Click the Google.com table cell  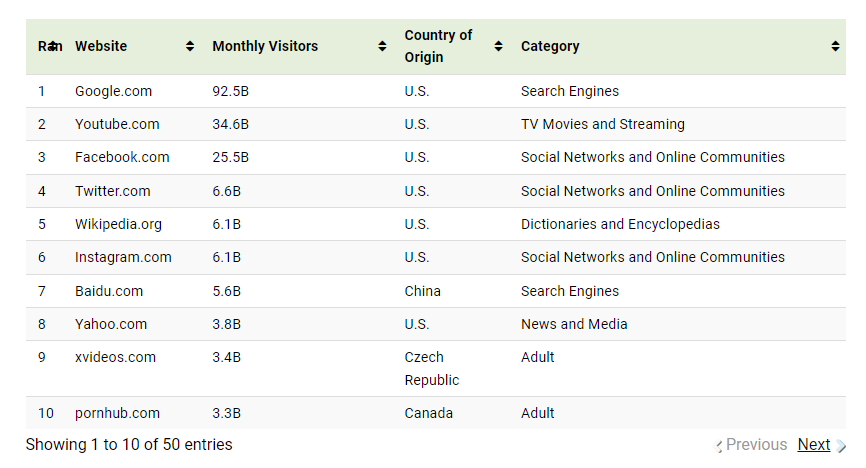click(113, 91)
